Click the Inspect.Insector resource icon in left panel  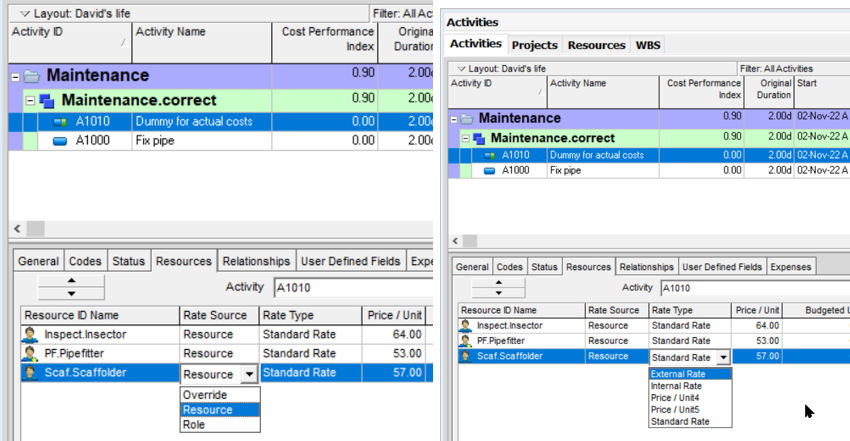(x=29, y=335)
